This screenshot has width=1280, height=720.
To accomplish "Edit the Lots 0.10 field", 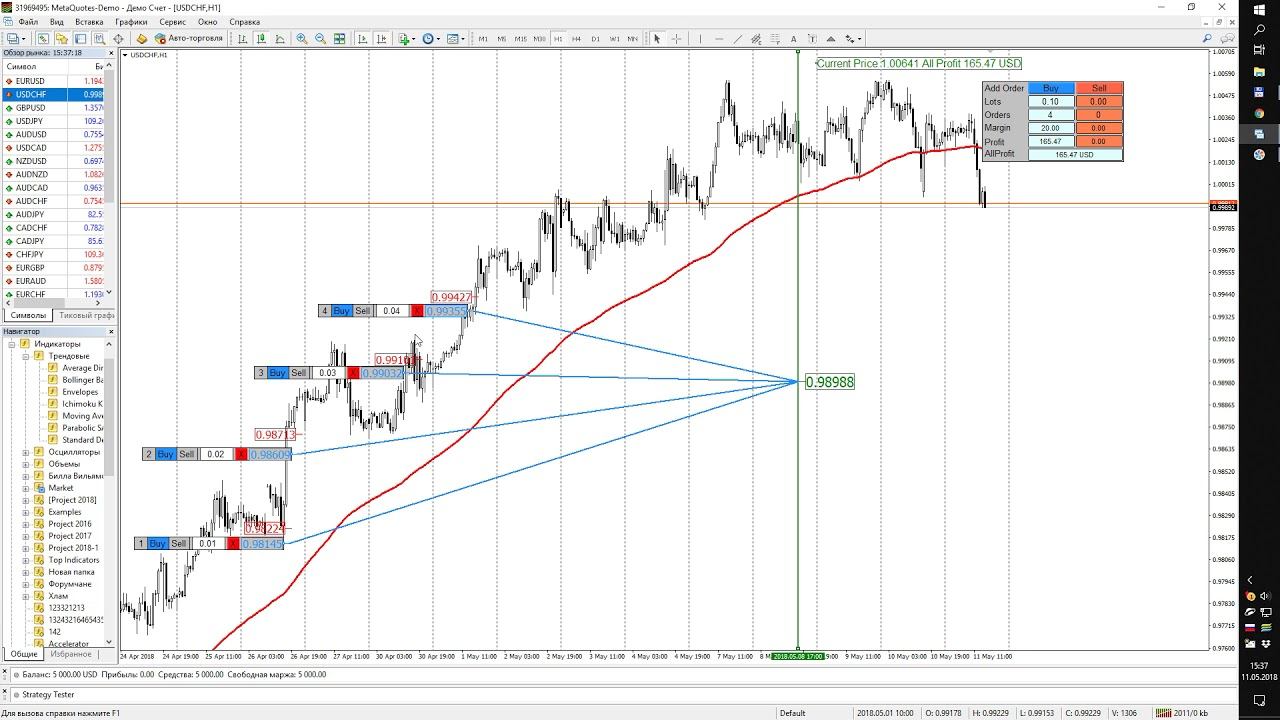I will (1051, 101).
